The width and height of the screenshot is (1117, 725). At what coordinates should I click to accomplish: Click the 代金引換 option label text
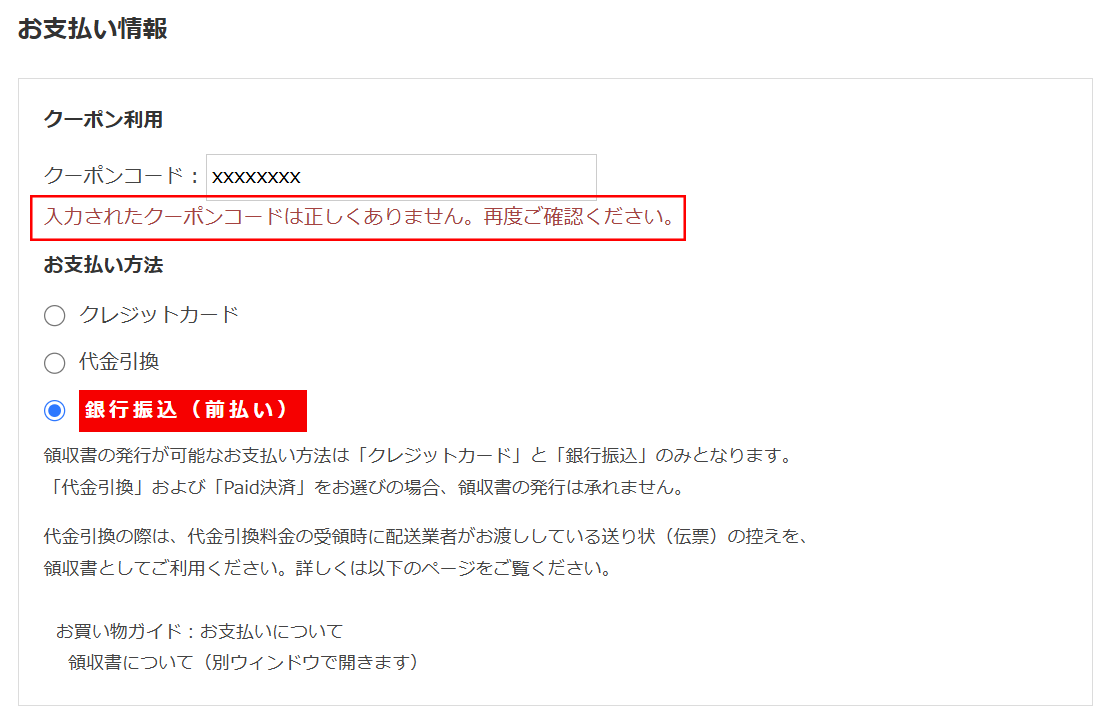(x=119, y=362)
